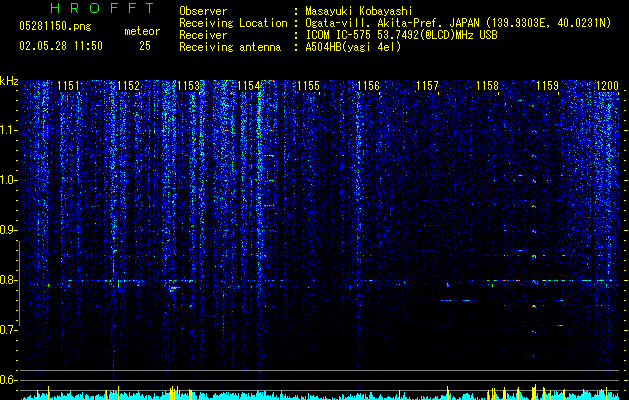This screenshot has height=400, width=629.
Task: Click the 1159 time axis label
Action: (547, 86)
